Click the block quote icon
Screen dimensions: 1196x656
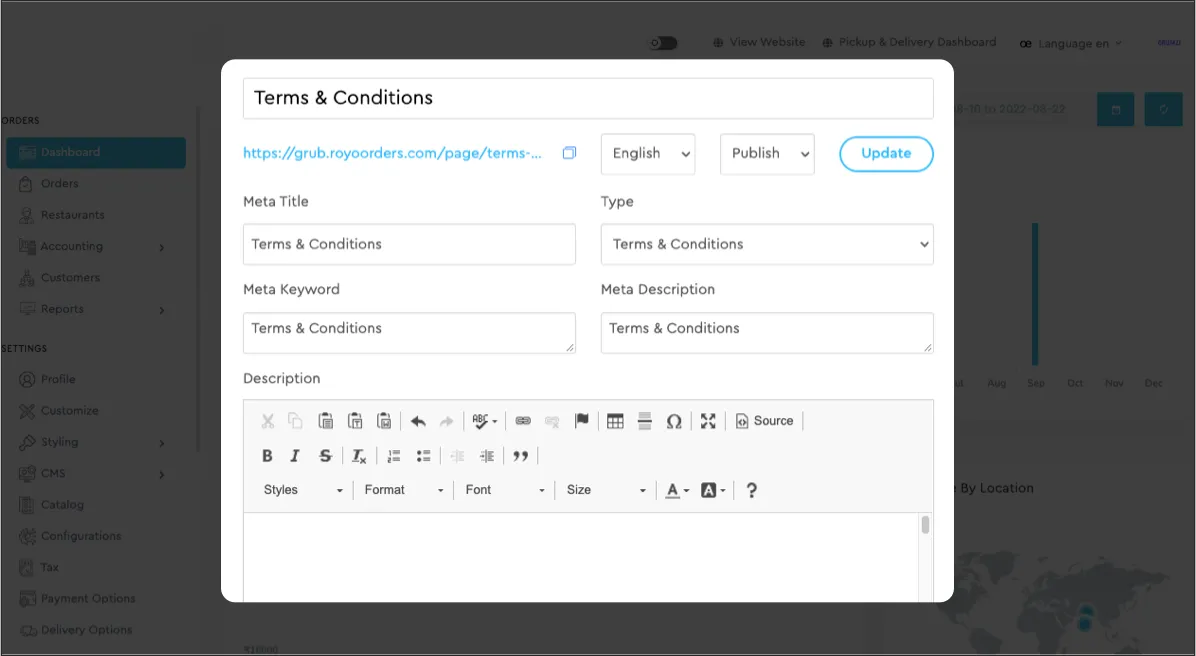520,456
